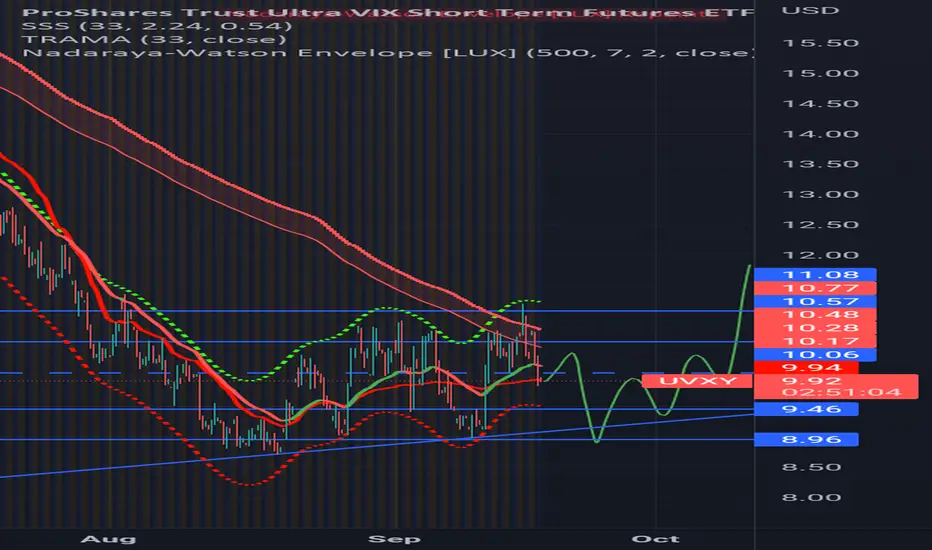Click the UVXY symbol tag
This screenshot has height=550, width=932.
pos(697,381)
